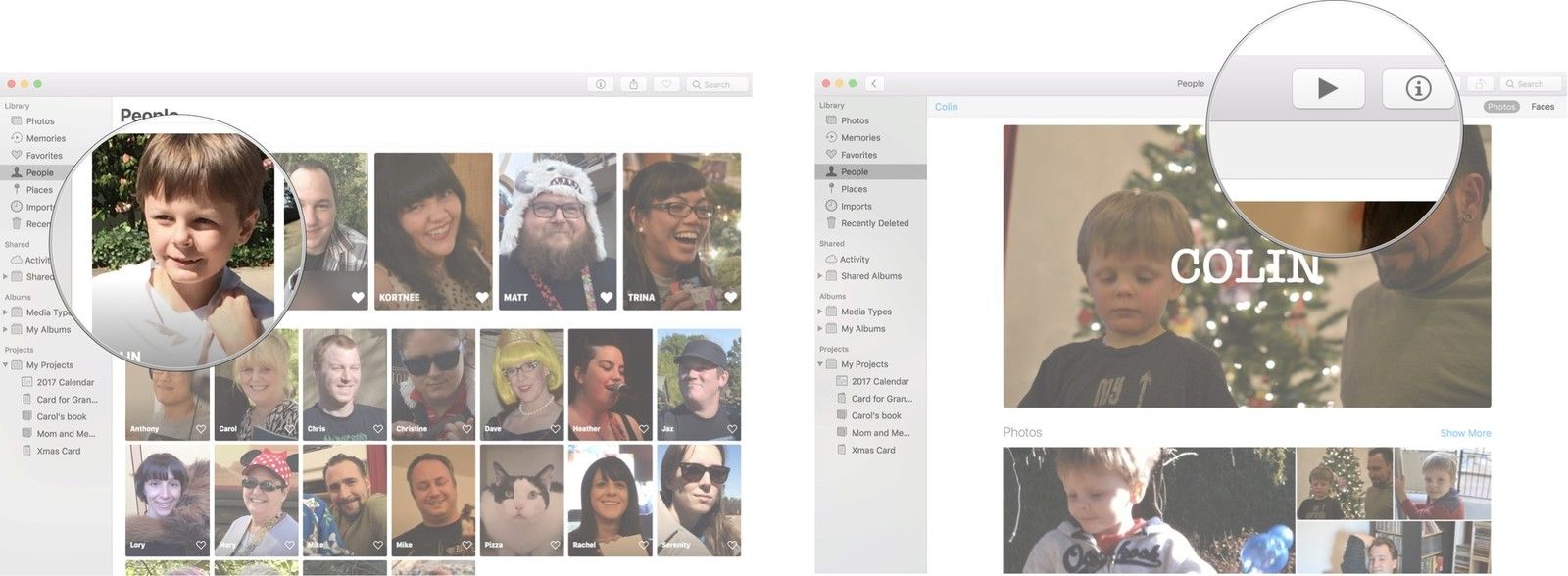Click the magnified info (i) button
This screenshot has height=576, width=1568.
point(1417,89)
